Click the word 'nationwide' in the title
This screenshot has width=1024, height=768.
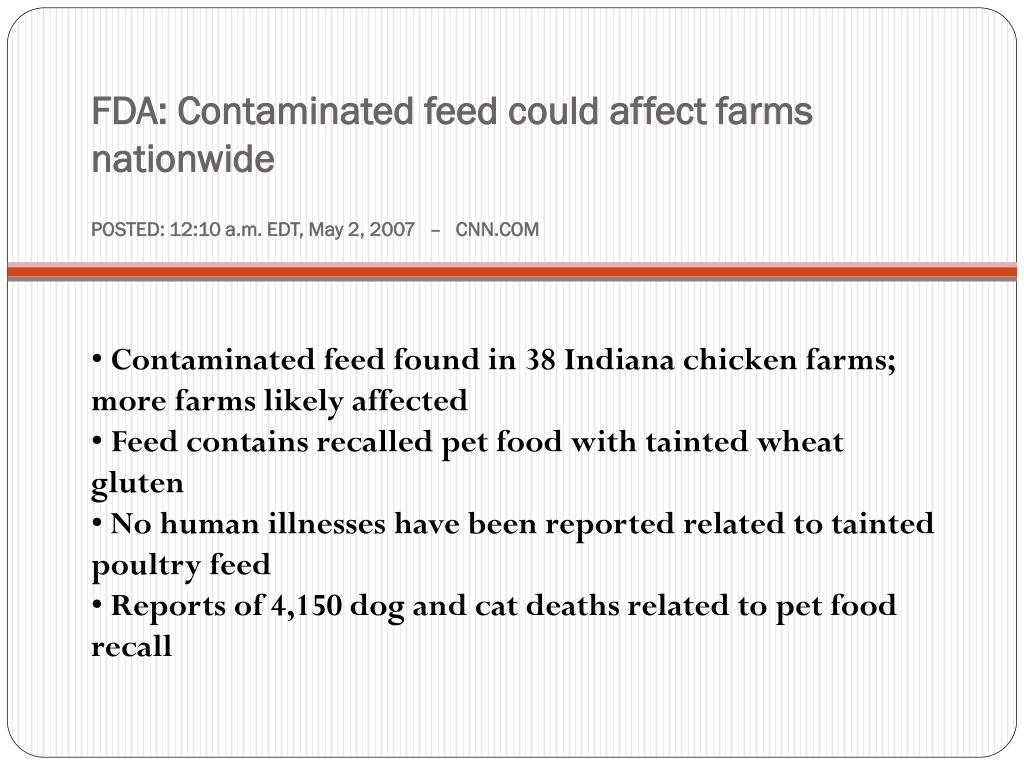(x=183, y=159)
